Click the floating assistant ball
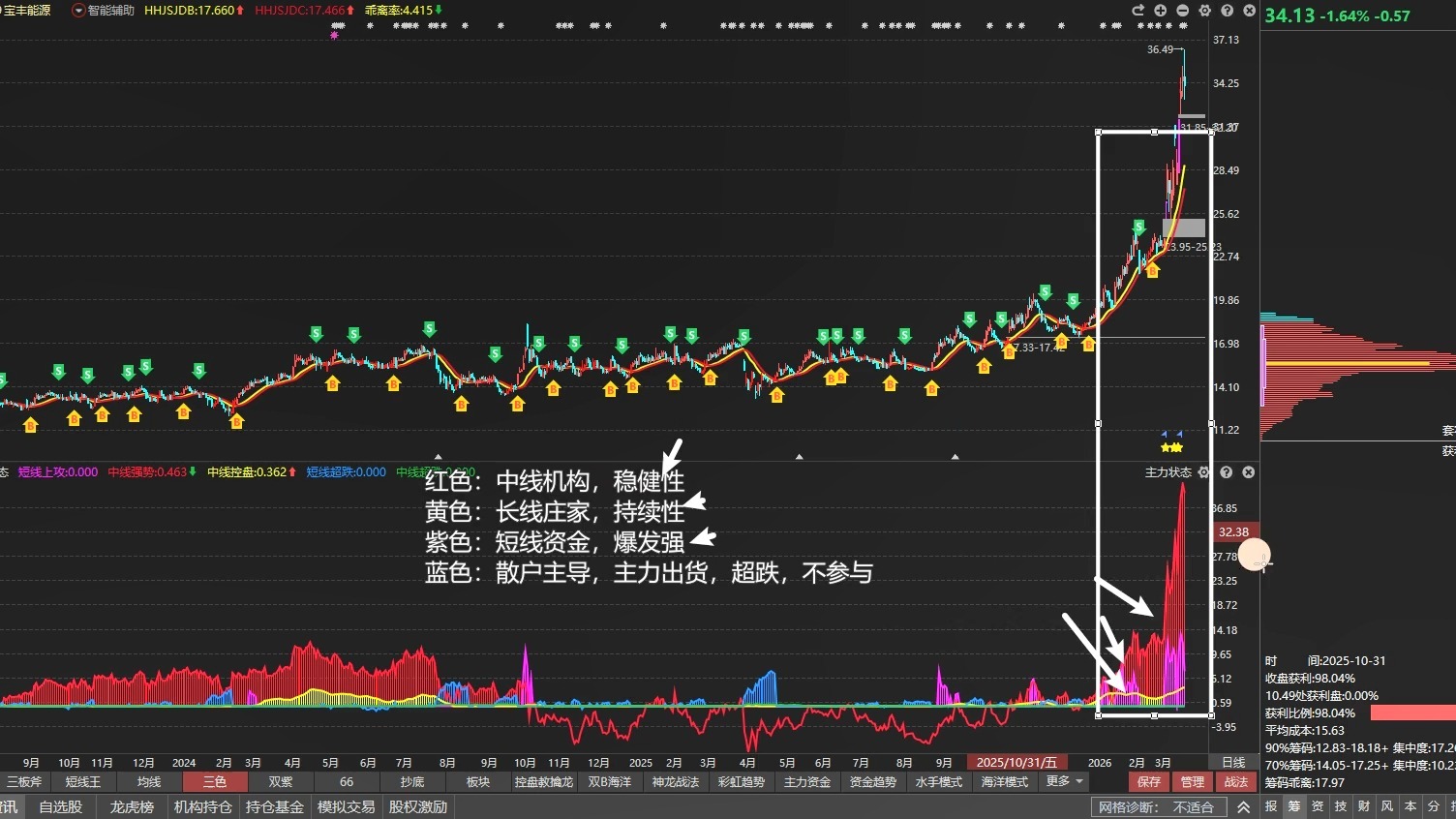This screenshot has height=819, width=1456. (1254, 555)
